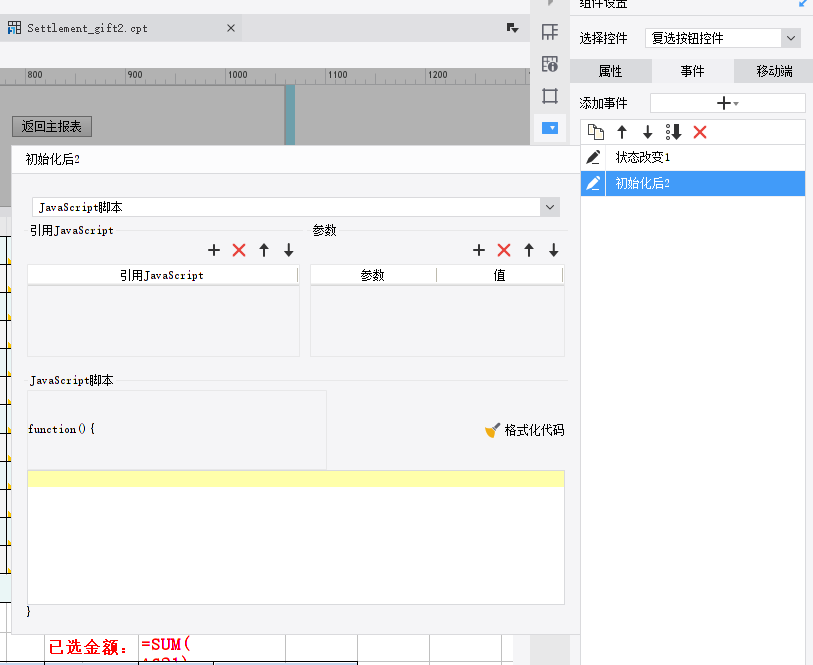Copy the selected event in list
Viewport: 813px width, 665px height.
point(596,132)
